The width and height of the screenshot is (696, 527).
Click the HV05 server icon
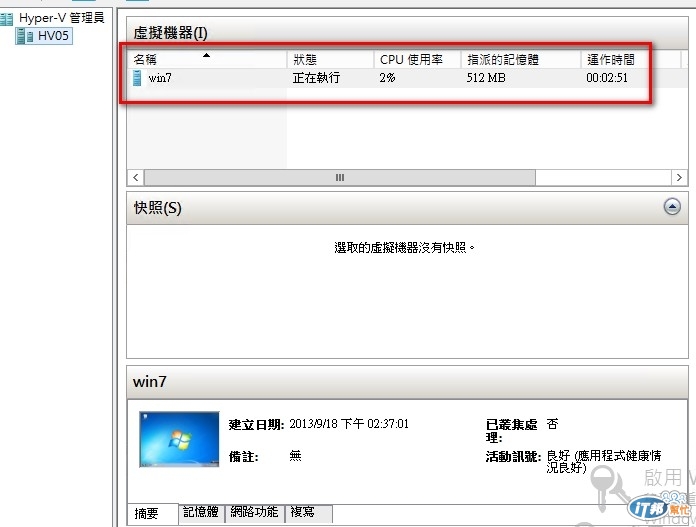(x=24, y=36)
